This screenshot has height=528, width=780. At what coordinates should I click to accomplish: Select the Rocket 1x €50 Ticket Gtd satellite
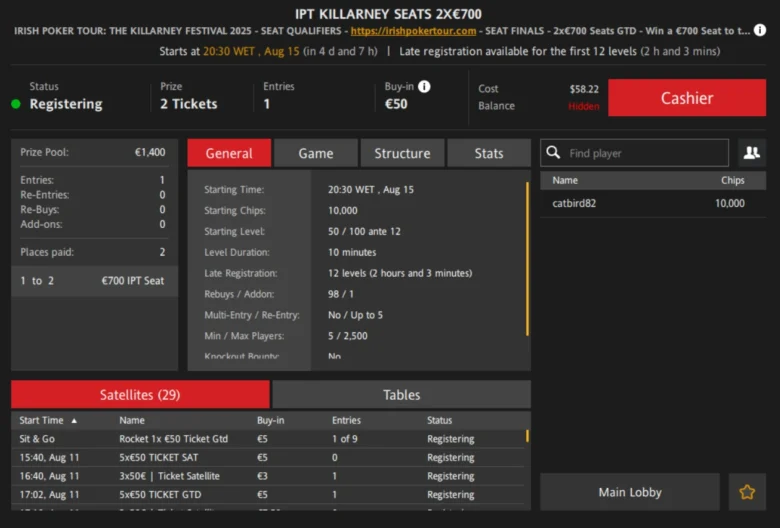pyautogui.click(x=269, y=439)
